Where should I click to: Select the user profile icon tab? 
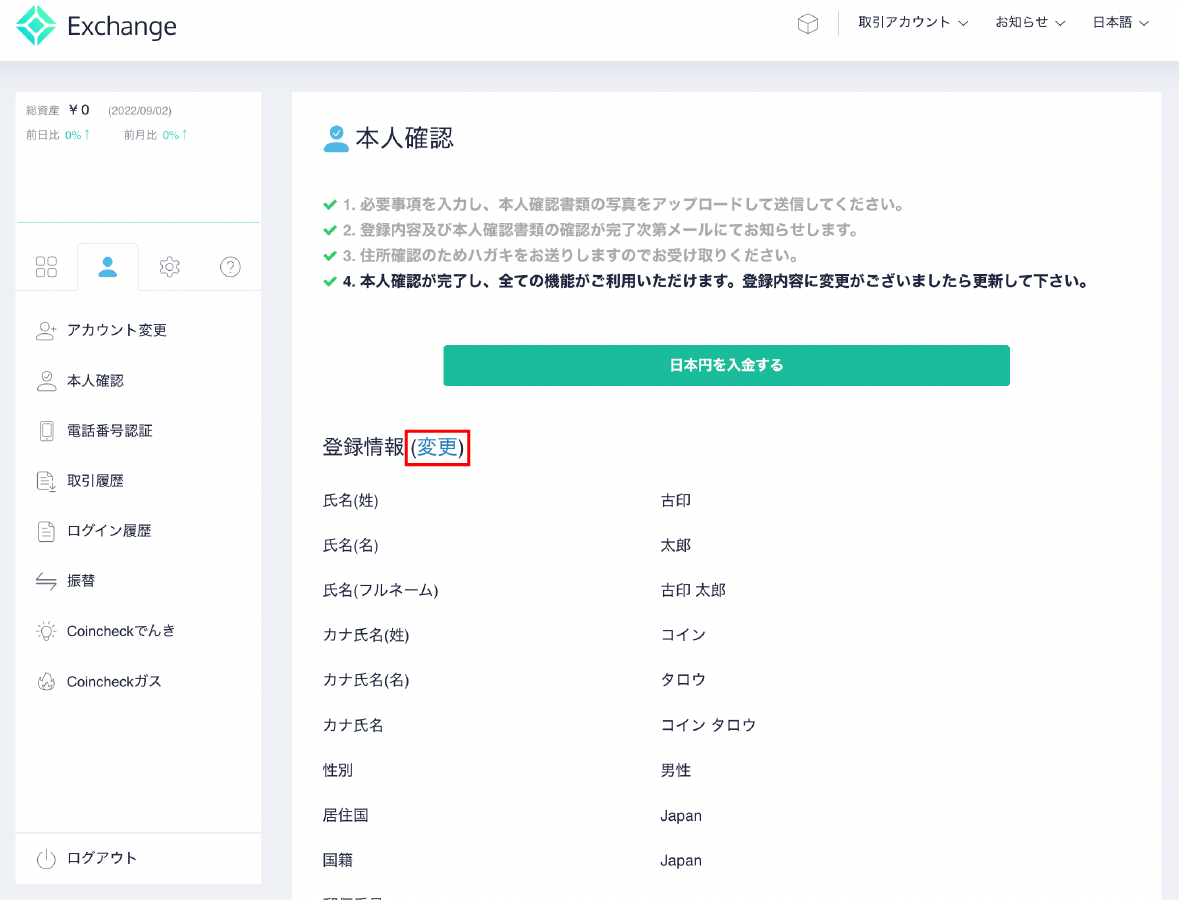(x=108, y=267)
